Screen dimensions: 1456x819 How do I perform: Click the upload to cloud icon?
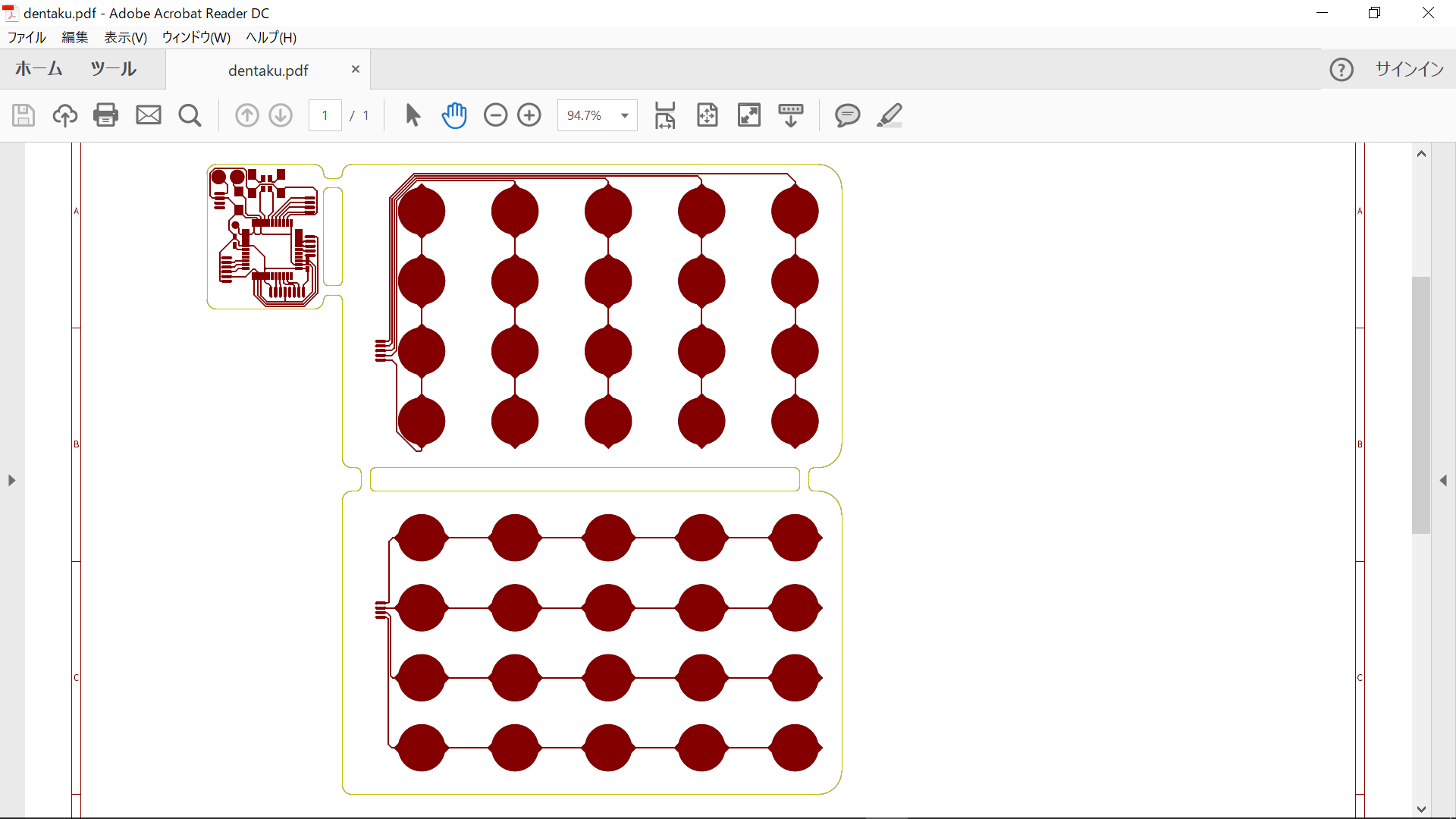[x=65, y=115]
